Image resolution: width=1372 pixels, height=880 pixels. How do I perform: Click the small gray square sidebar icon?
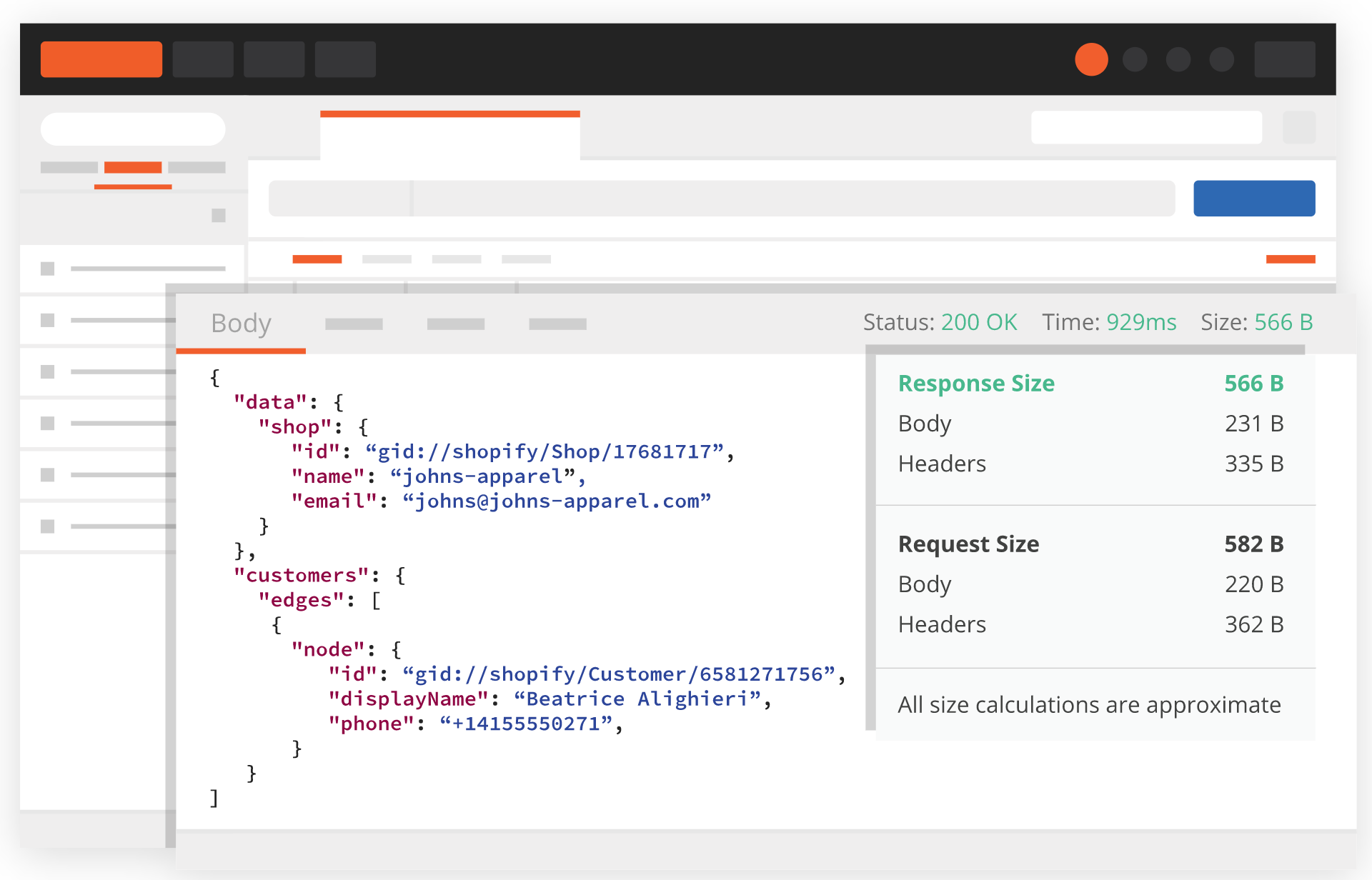pos(219,215)
